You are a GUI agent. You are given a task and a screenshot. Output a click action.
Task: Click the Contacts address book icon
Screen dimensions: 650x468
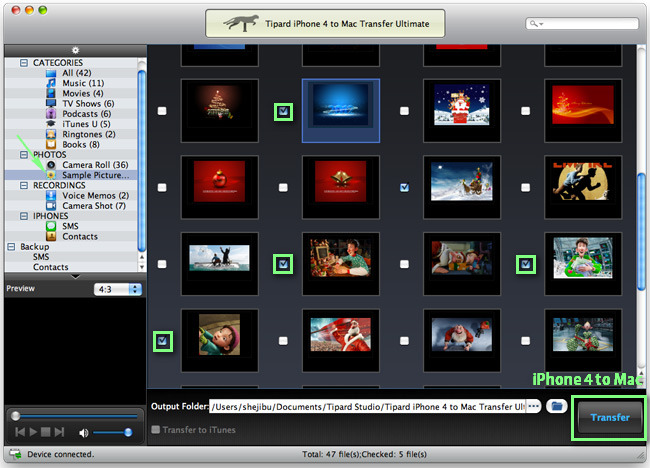tap(51, 237)
